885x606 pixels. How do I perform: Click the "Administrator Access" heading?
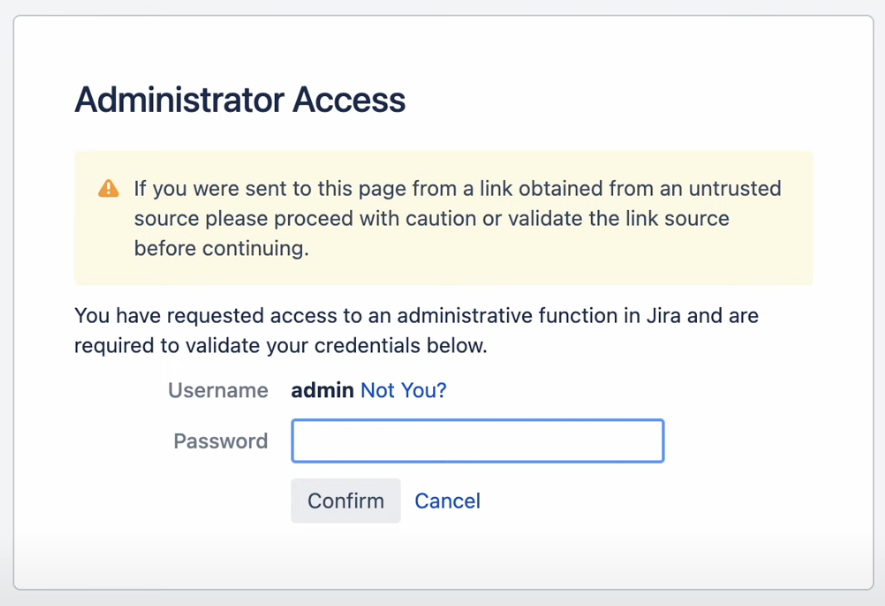tap(240, 100)
